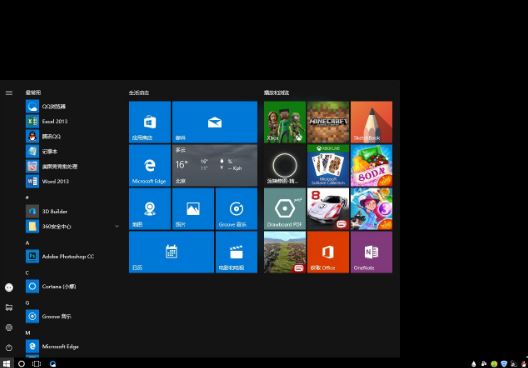
Task: Click the letter M section header
Action: coord(28,333)
